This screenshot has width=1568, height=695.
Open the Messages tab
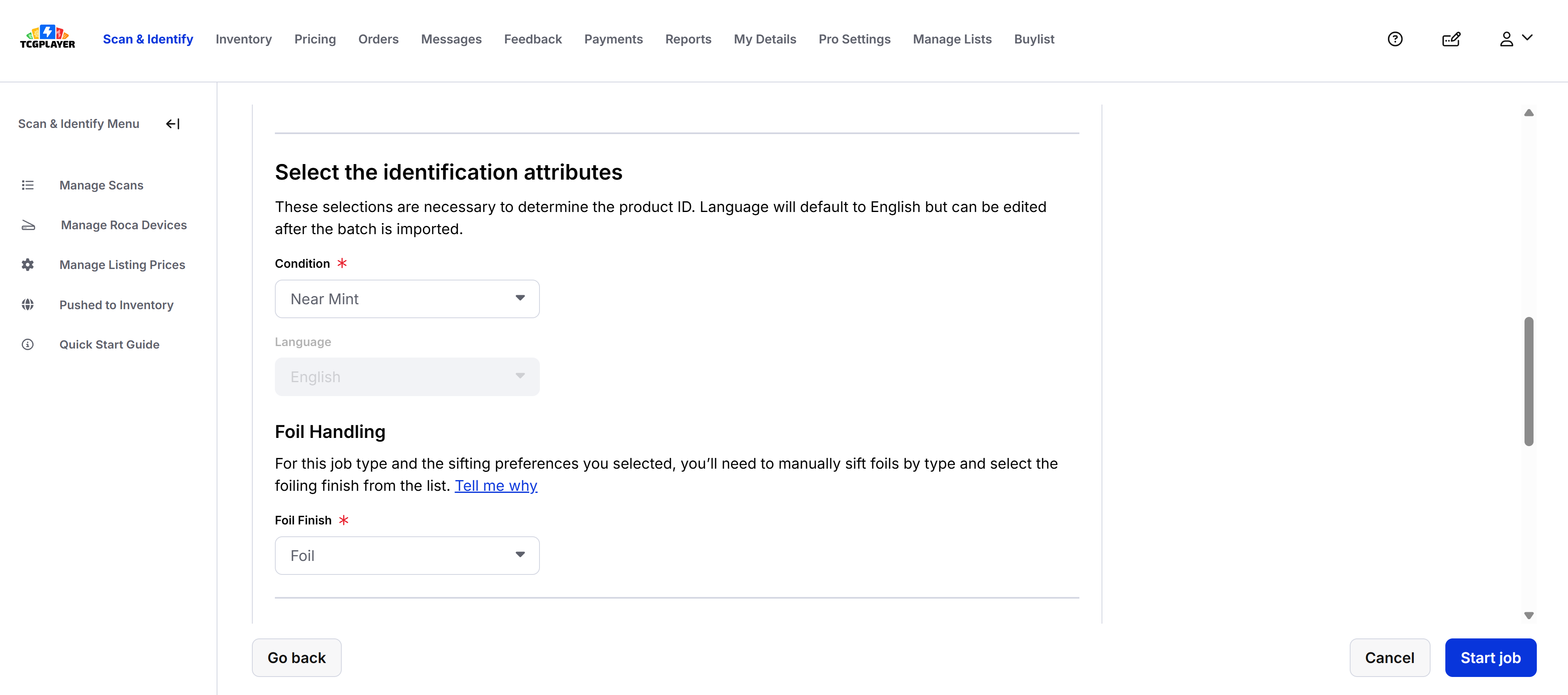click(x=451, y=39)
